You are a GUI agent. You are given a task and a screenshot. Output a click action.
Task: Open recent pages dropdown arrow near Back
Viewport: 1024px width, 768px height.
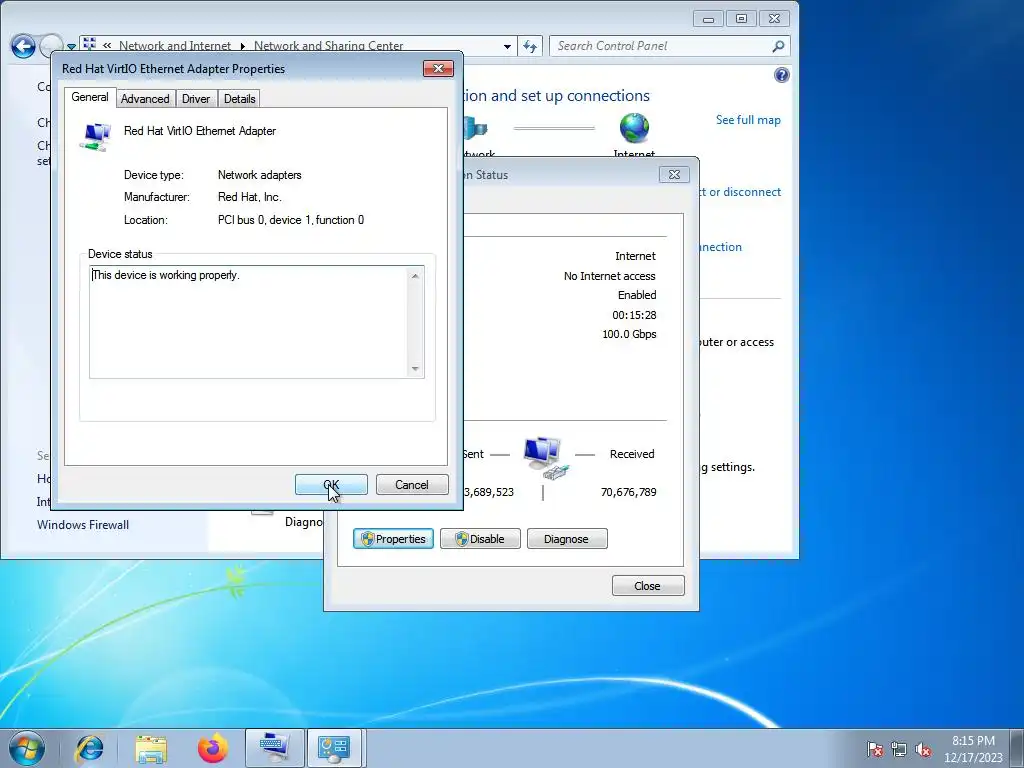point(71,48)
